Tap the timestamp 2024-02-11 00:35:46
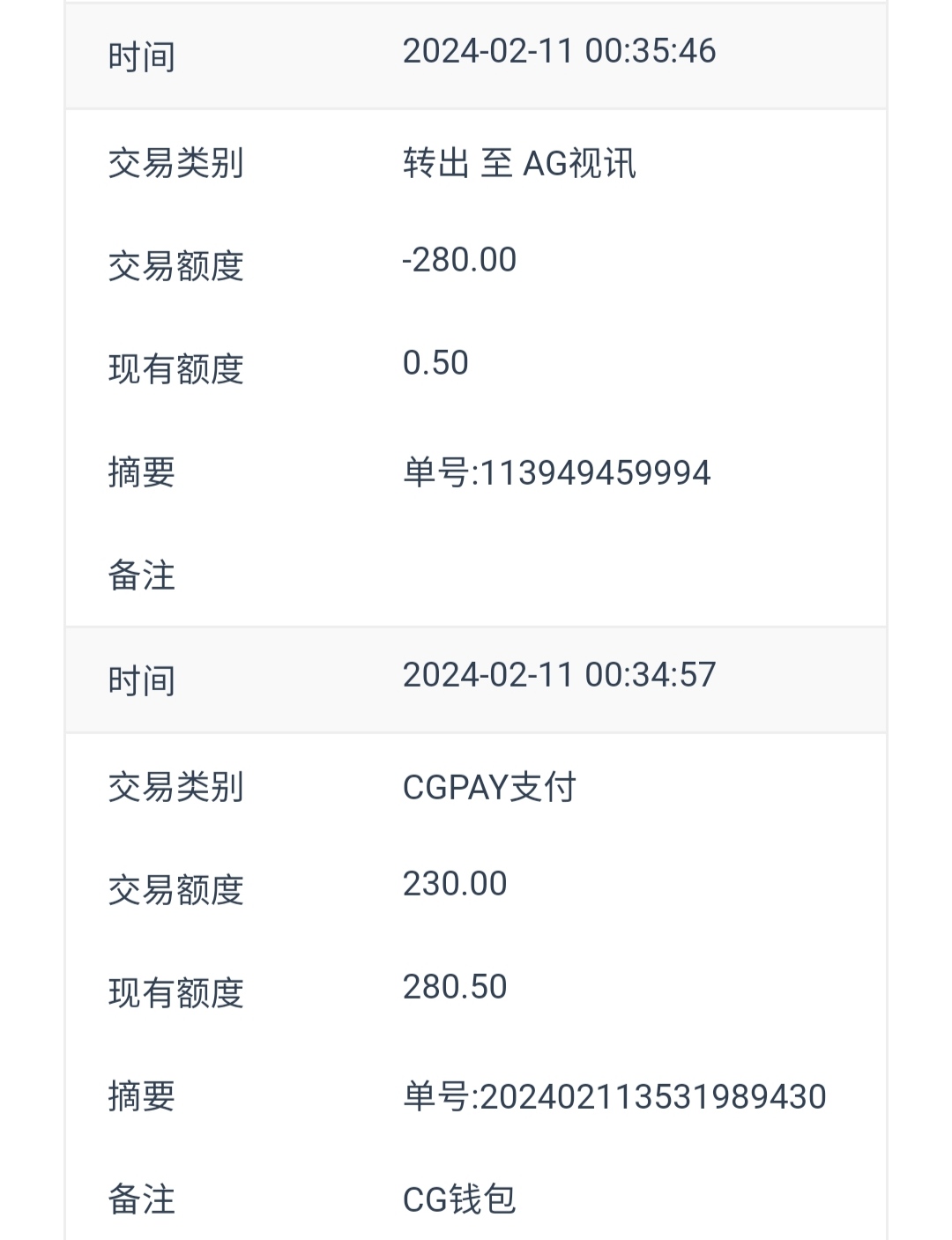The width and height of the screenshot is (952, 1240). pos(559,52)
